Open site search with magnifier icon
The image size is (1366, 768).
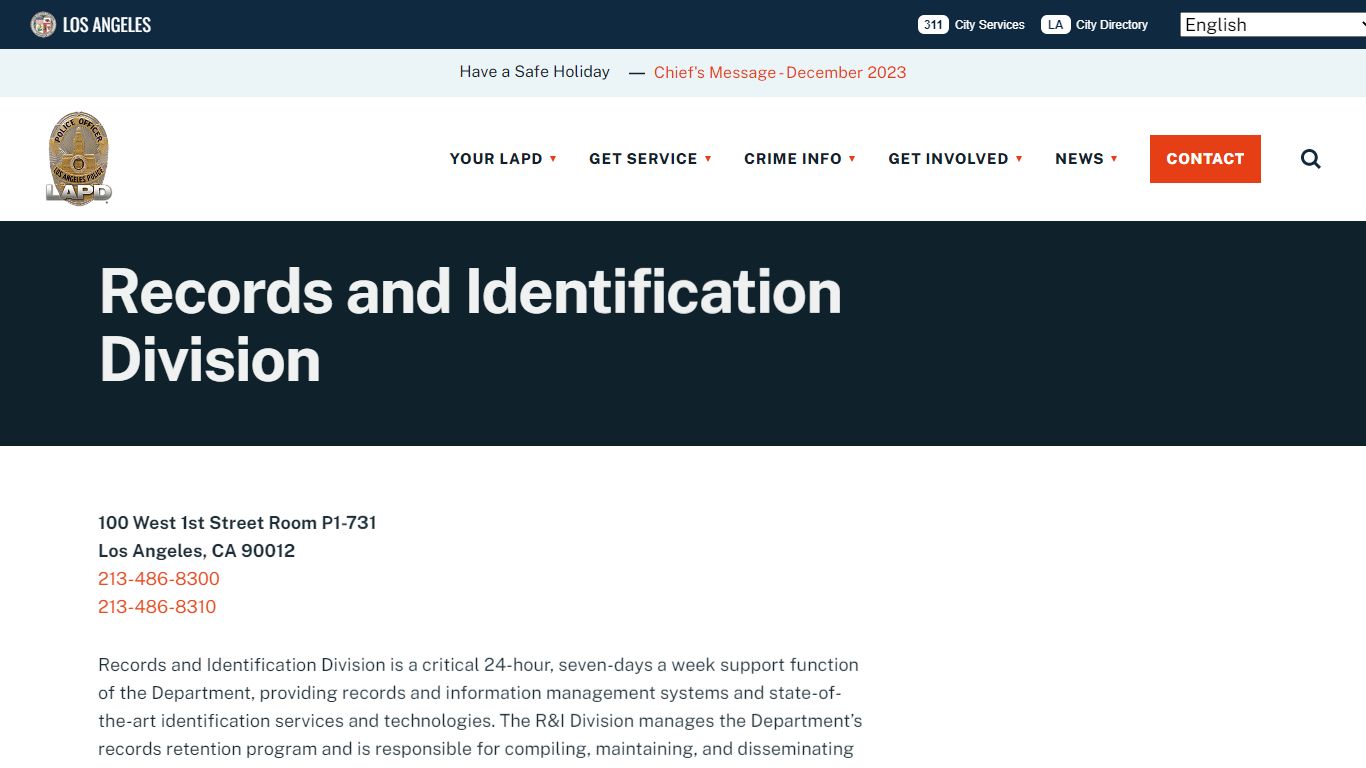(x=1311, y=159)
